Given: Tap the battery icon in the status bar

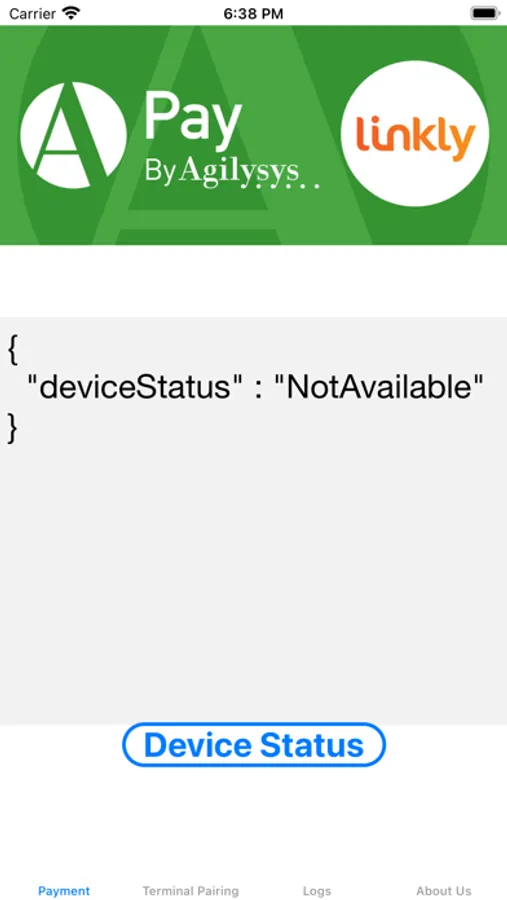Looking at the screenshot, I should point(485,13).
